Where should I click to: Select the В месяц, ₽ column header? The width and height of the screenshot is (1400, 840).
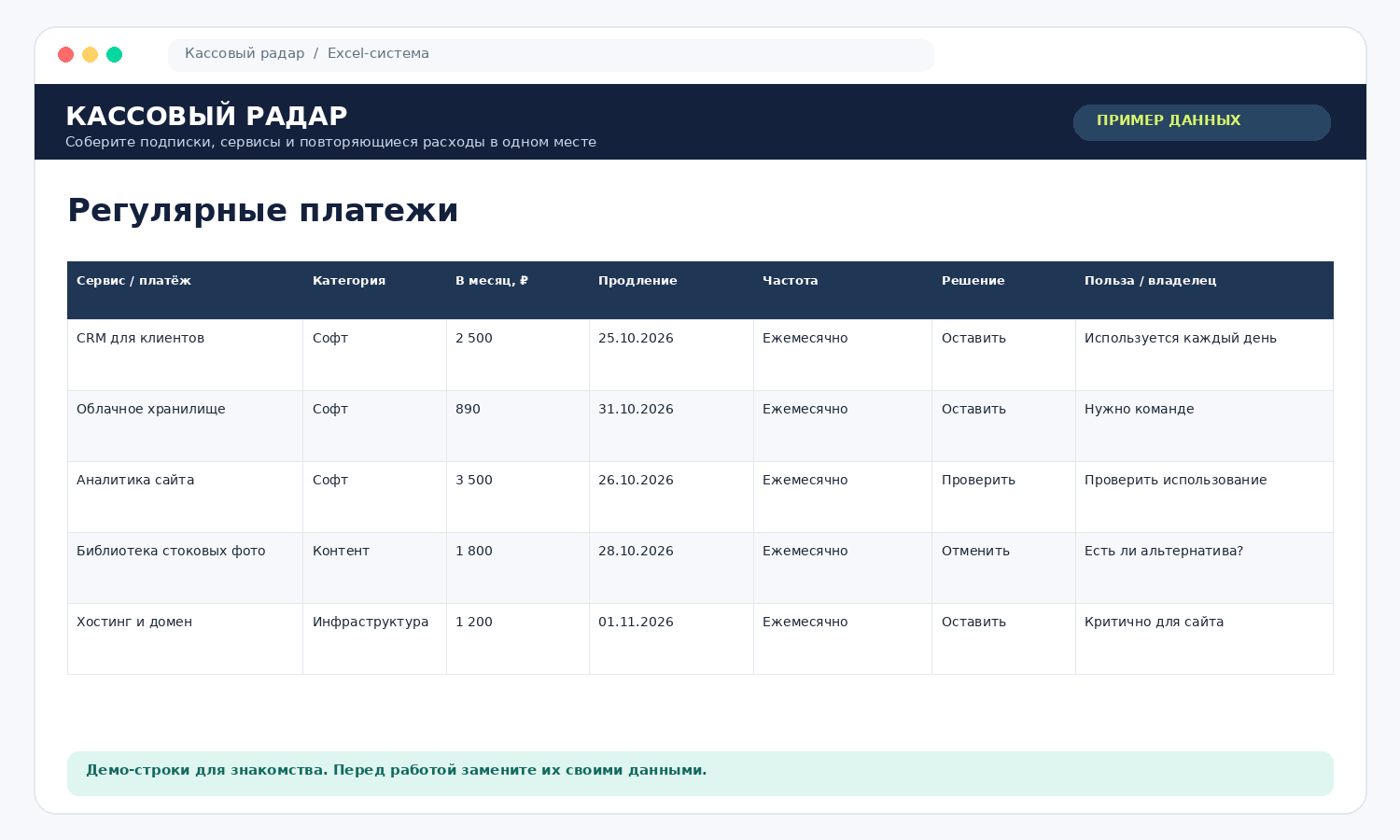click(x=517, y=290)
